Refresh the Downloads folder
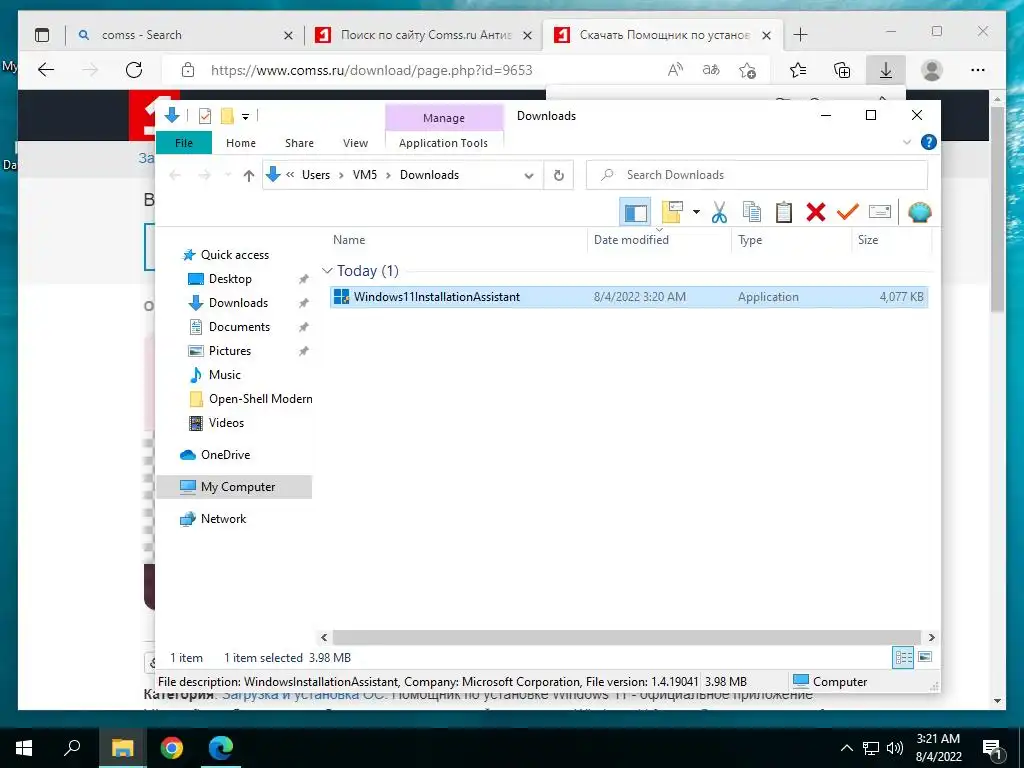This screenshot has width=1024, height=768. [x=558, y=175]
